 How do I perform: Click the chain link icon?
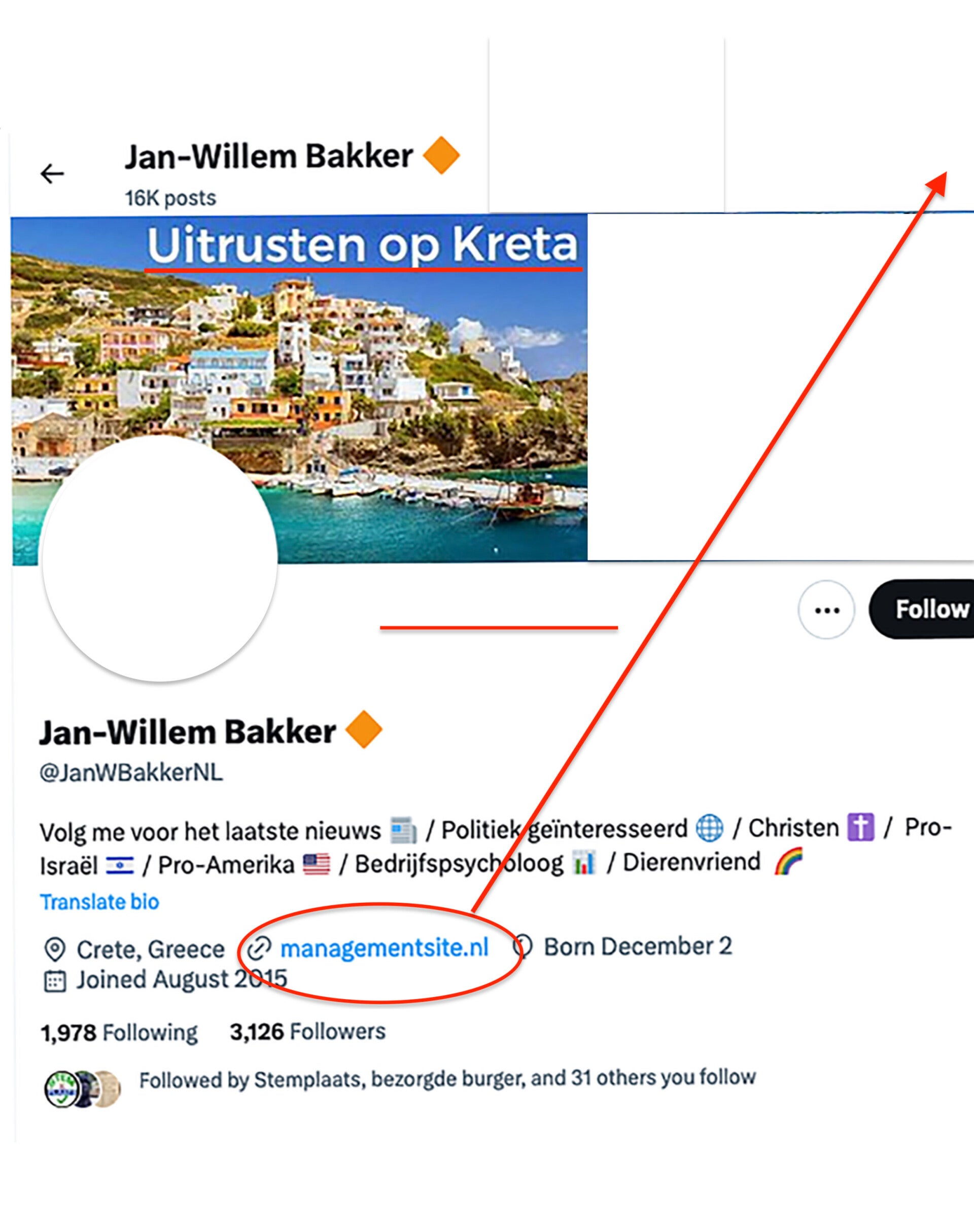click(258, 948)
